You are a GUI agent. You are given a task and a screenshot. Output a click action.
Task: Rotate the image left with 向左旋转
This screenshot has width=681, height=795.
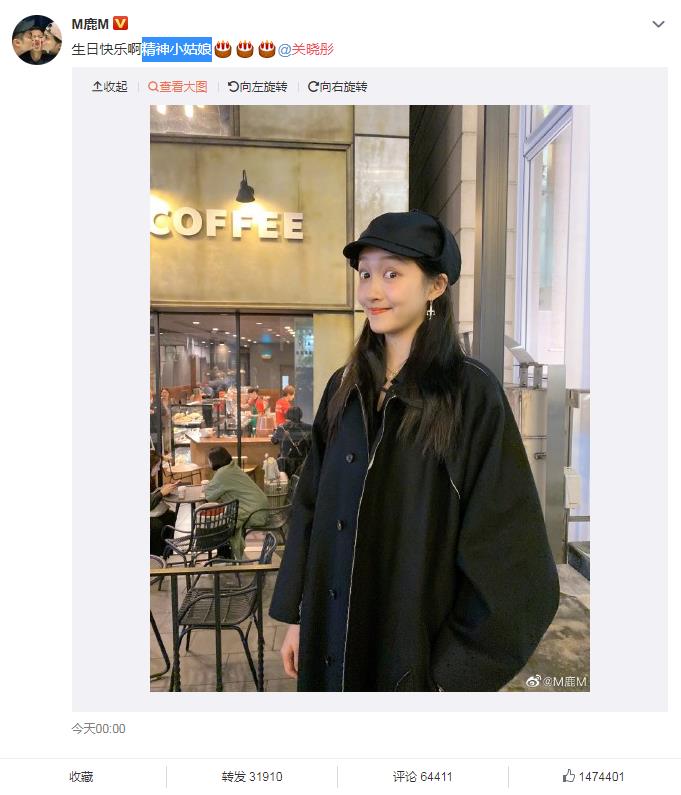click(258, 87)
